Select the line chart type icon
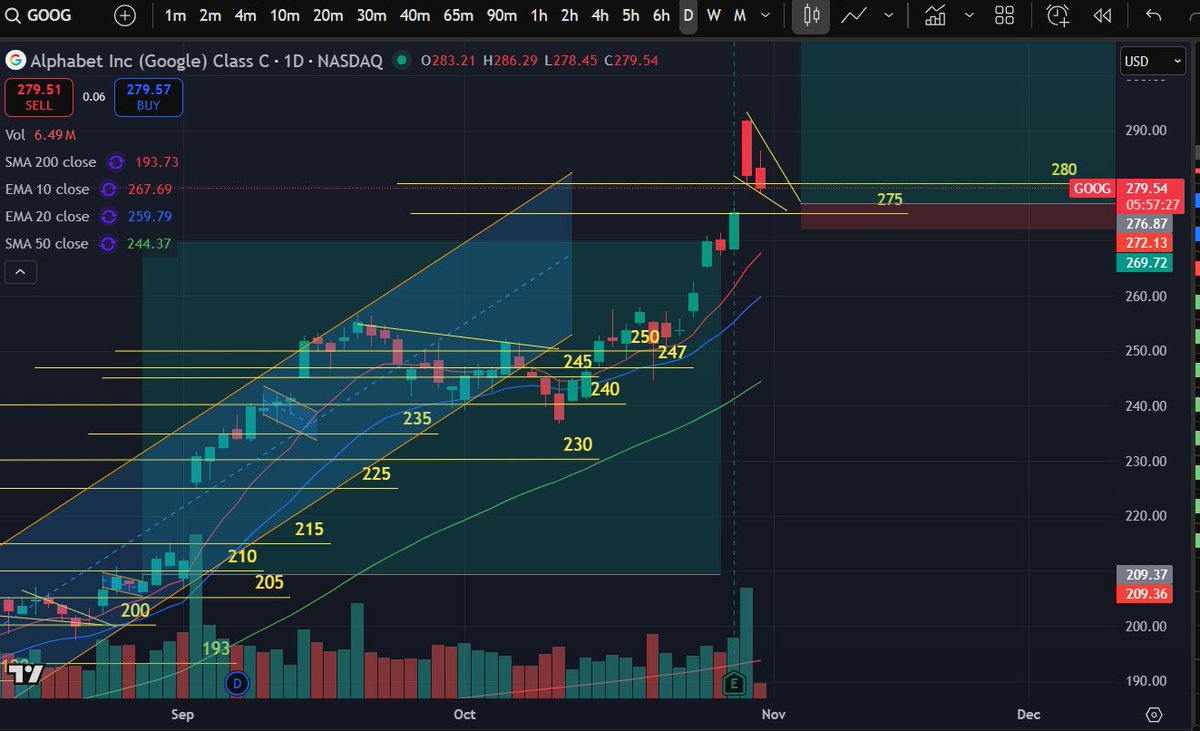Image resolution: width=1200 pixels, height=731 pixels. (854, 16)
